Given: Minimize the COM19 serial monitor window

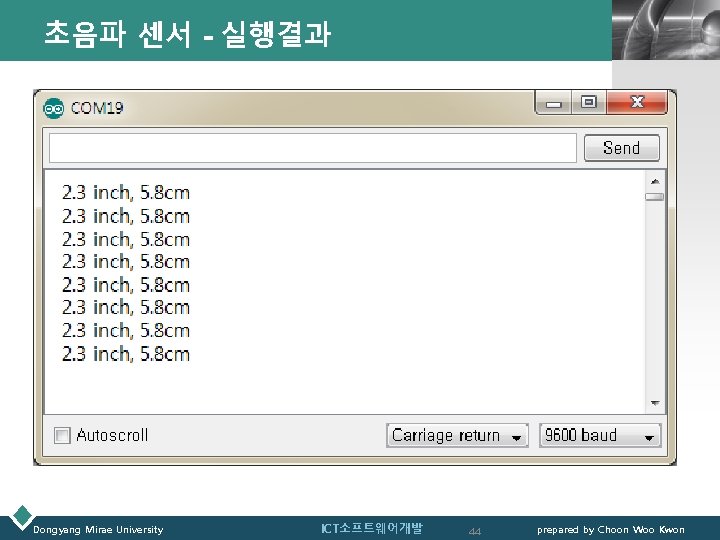Looking at the screenshot, I should pyautogui.click(x=554, y=103).
